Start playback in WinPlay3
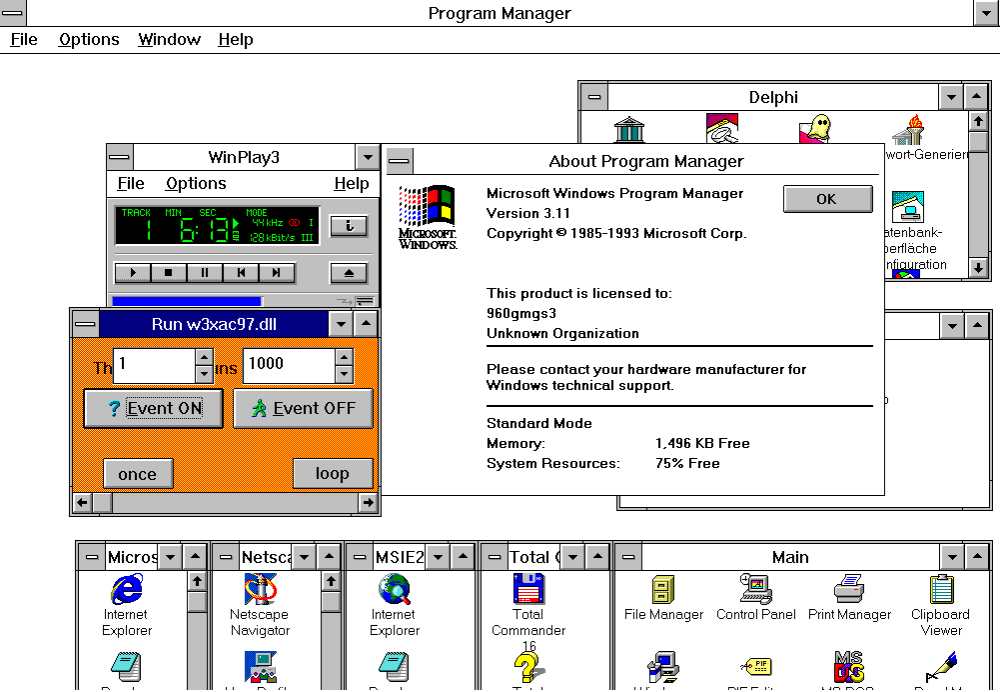 coord(133,273)
